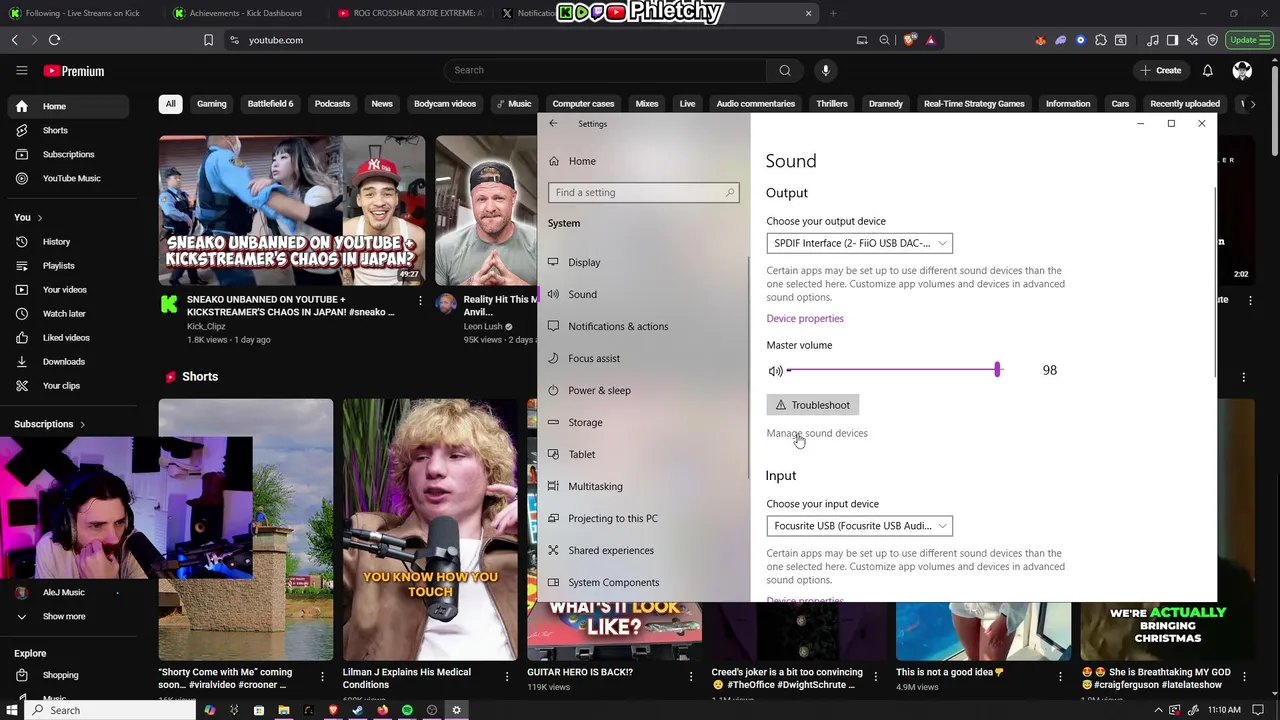The image size is (1280, 720).
Task: Open File Explorer from the taskbar
Action: (x=283, y=710)
